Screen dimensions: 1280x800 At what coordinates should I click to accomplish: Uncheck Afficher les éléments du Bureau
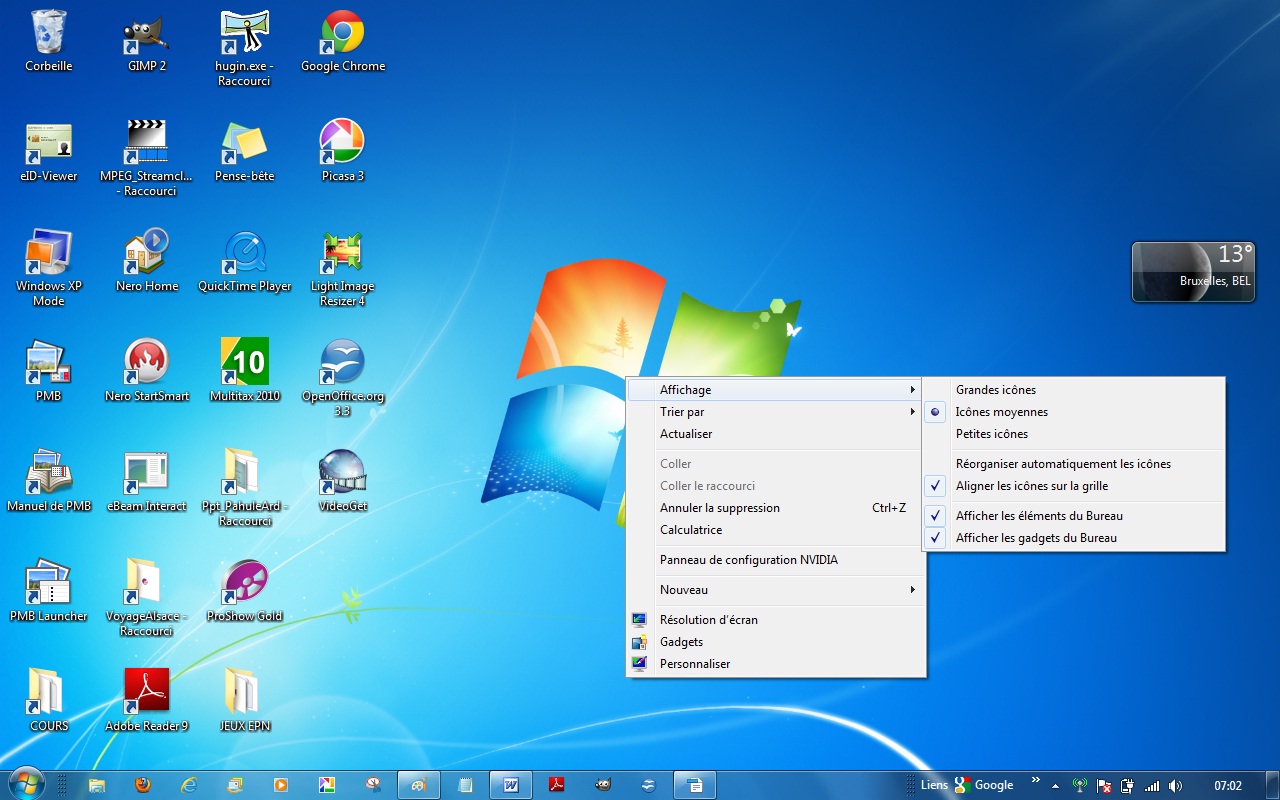tap(1074, 516)
